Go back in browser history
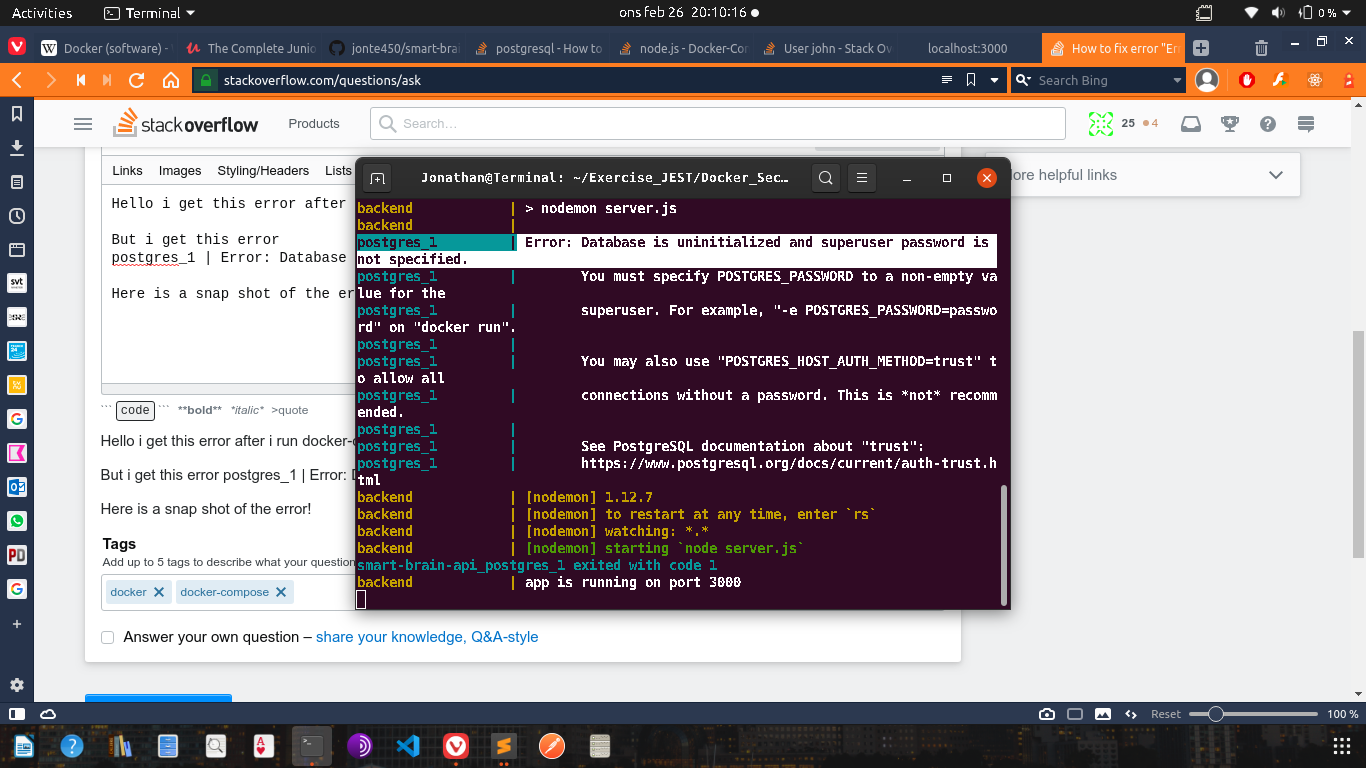 point(18,80)
